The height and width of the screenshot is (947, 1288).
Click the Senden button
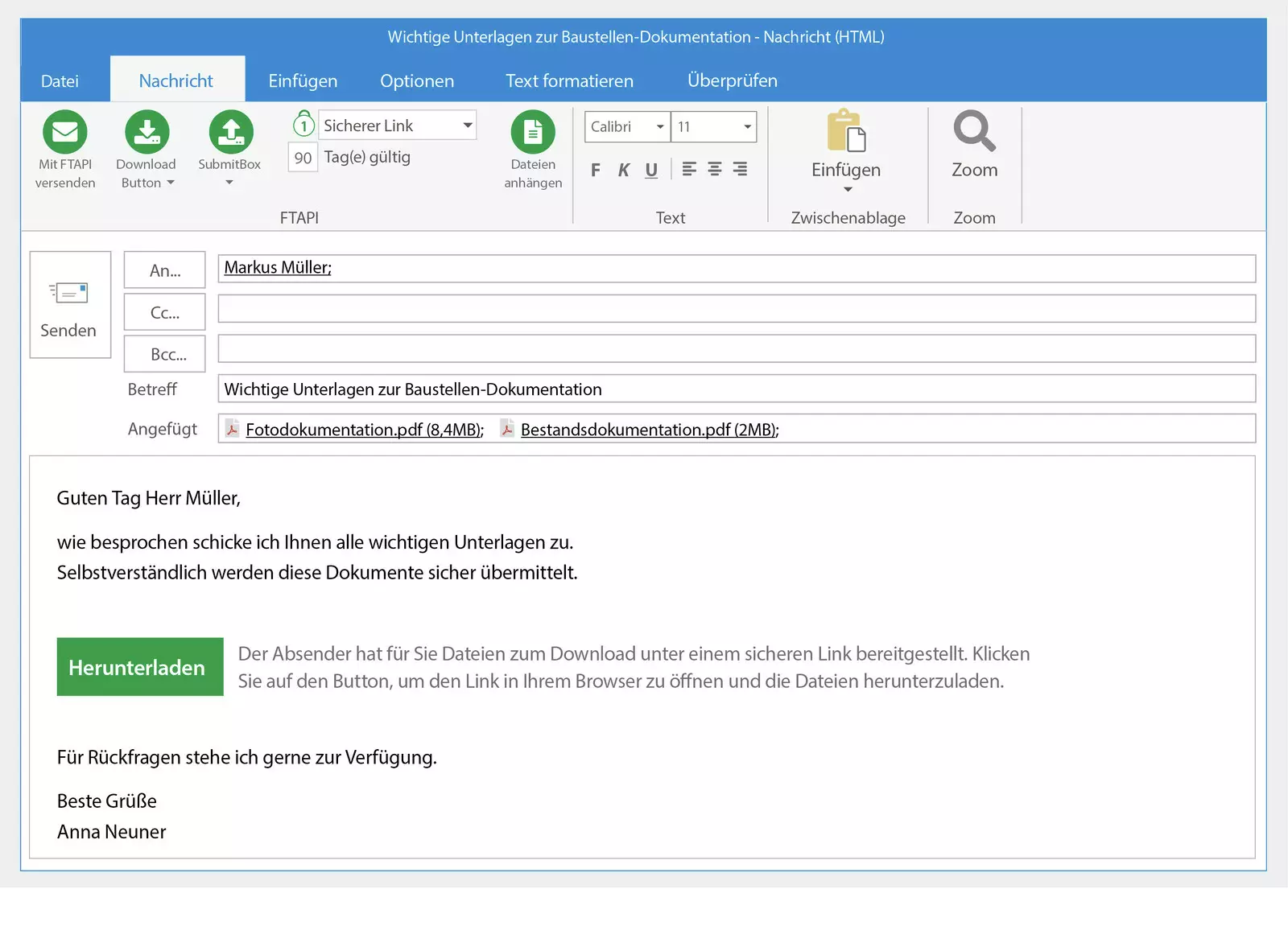(x=70, y=305)
